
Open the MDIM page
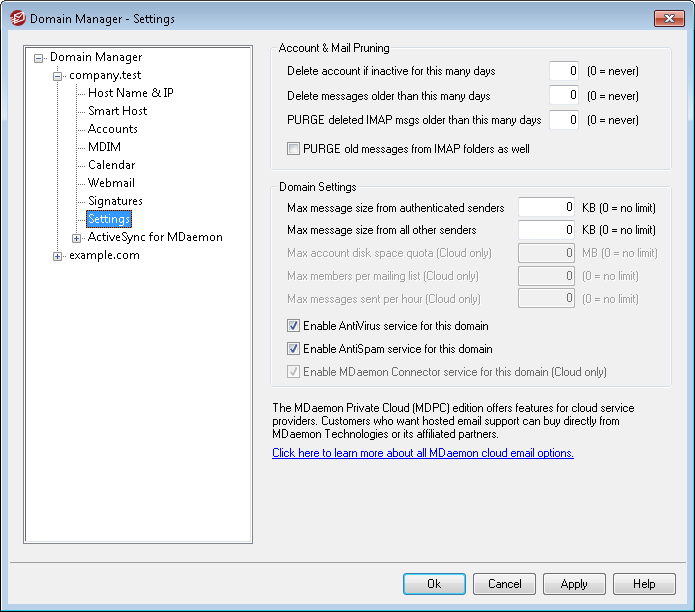point(104,147)
